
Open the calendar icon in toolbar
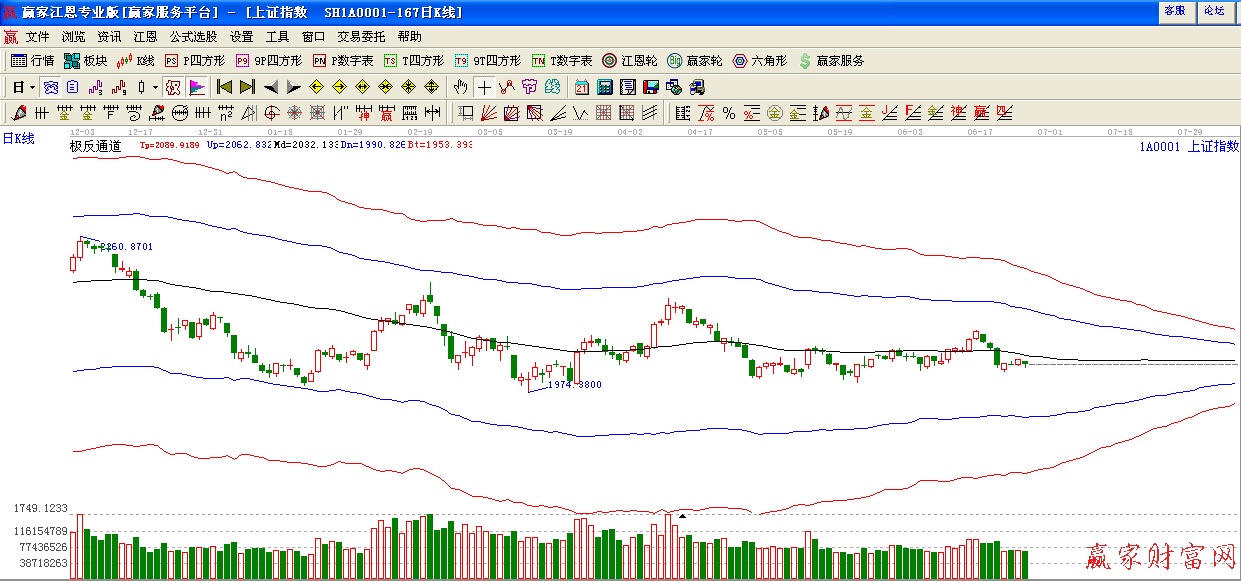click(x=582, y=87)
